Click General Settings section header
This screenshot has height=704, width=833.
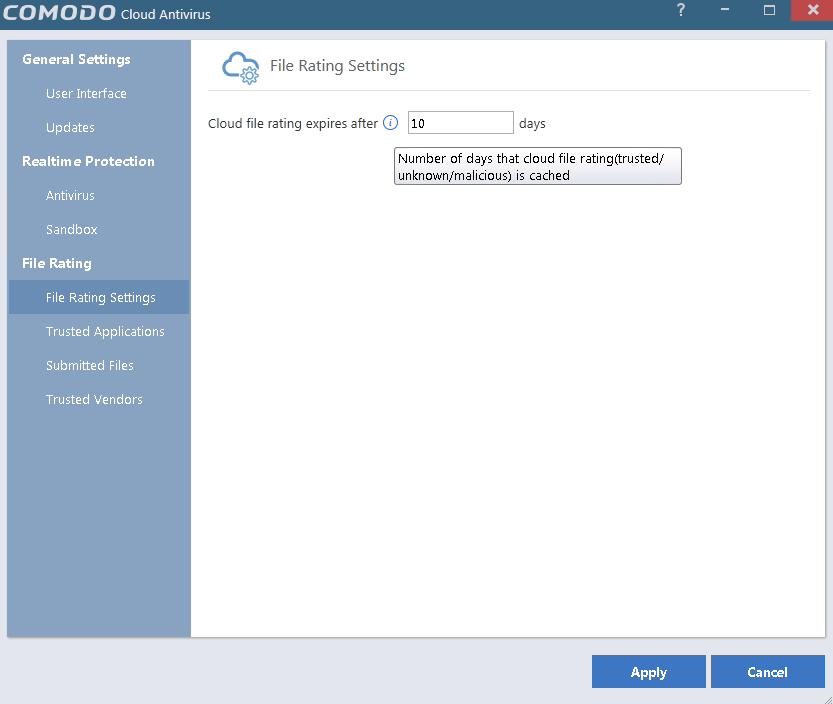point(76,60)
